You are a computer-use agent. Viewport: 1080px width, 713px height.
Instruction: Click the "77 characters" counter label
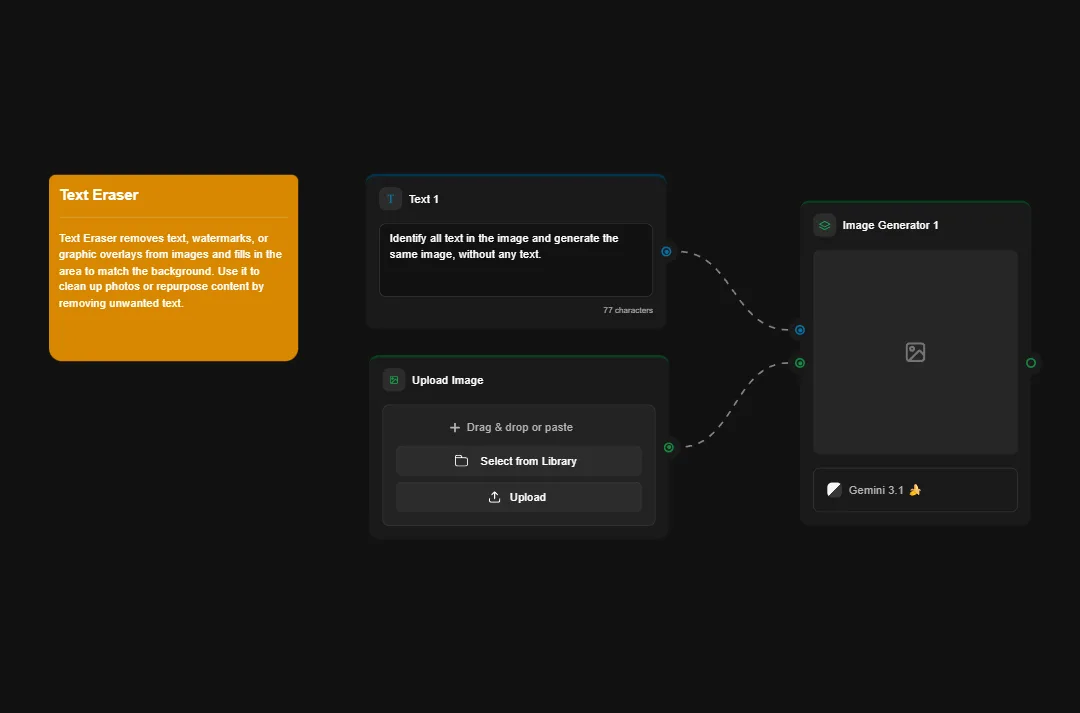pos(628,310)
